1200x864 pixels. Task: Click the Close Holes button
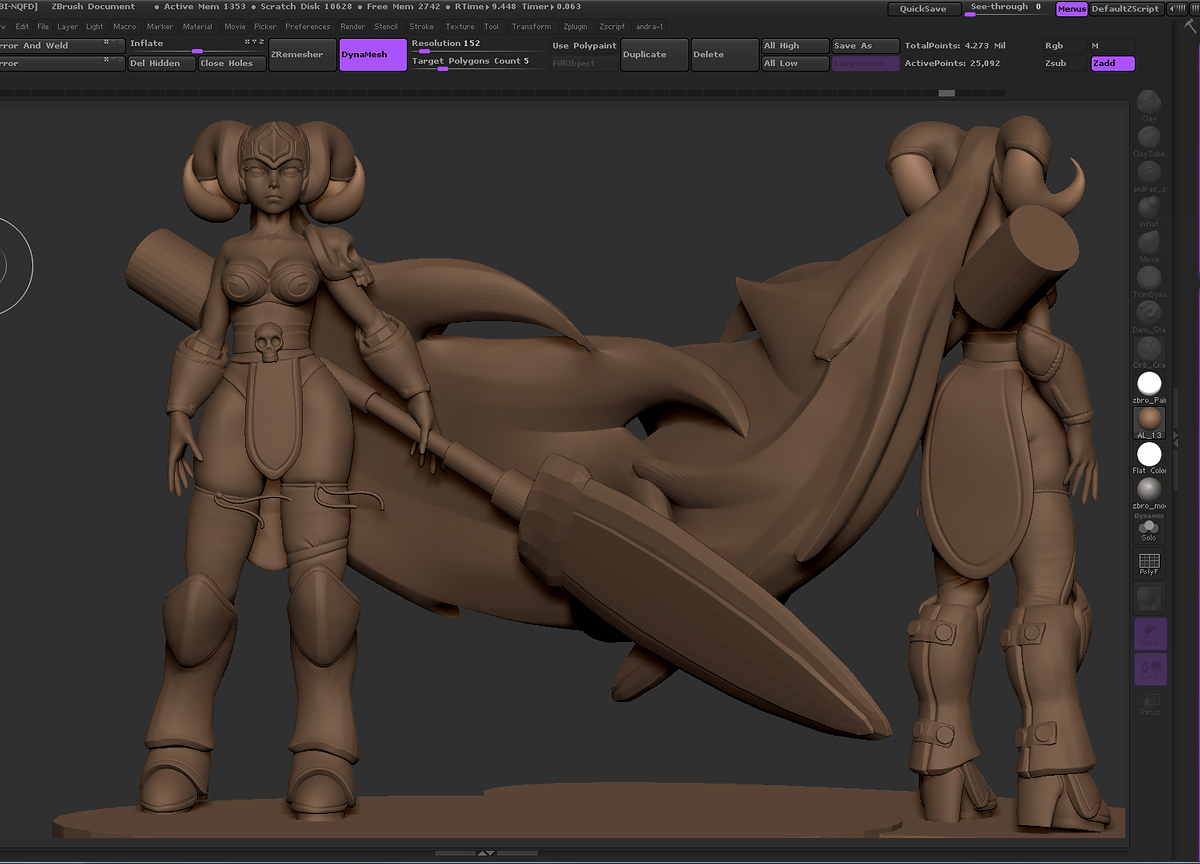(232, 63)
